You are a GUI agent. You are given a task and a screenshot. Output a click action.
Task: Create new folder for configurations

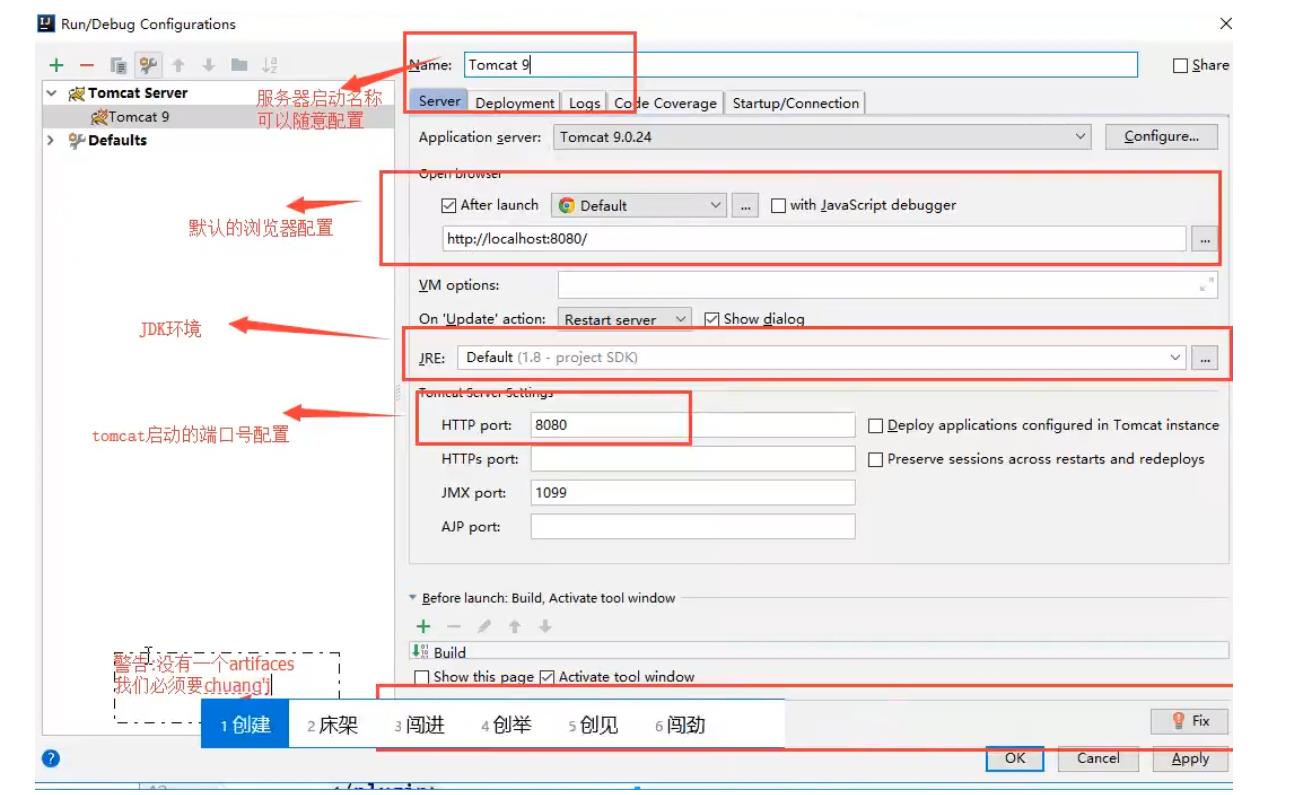pyautogui.click(x=239, y=65)
